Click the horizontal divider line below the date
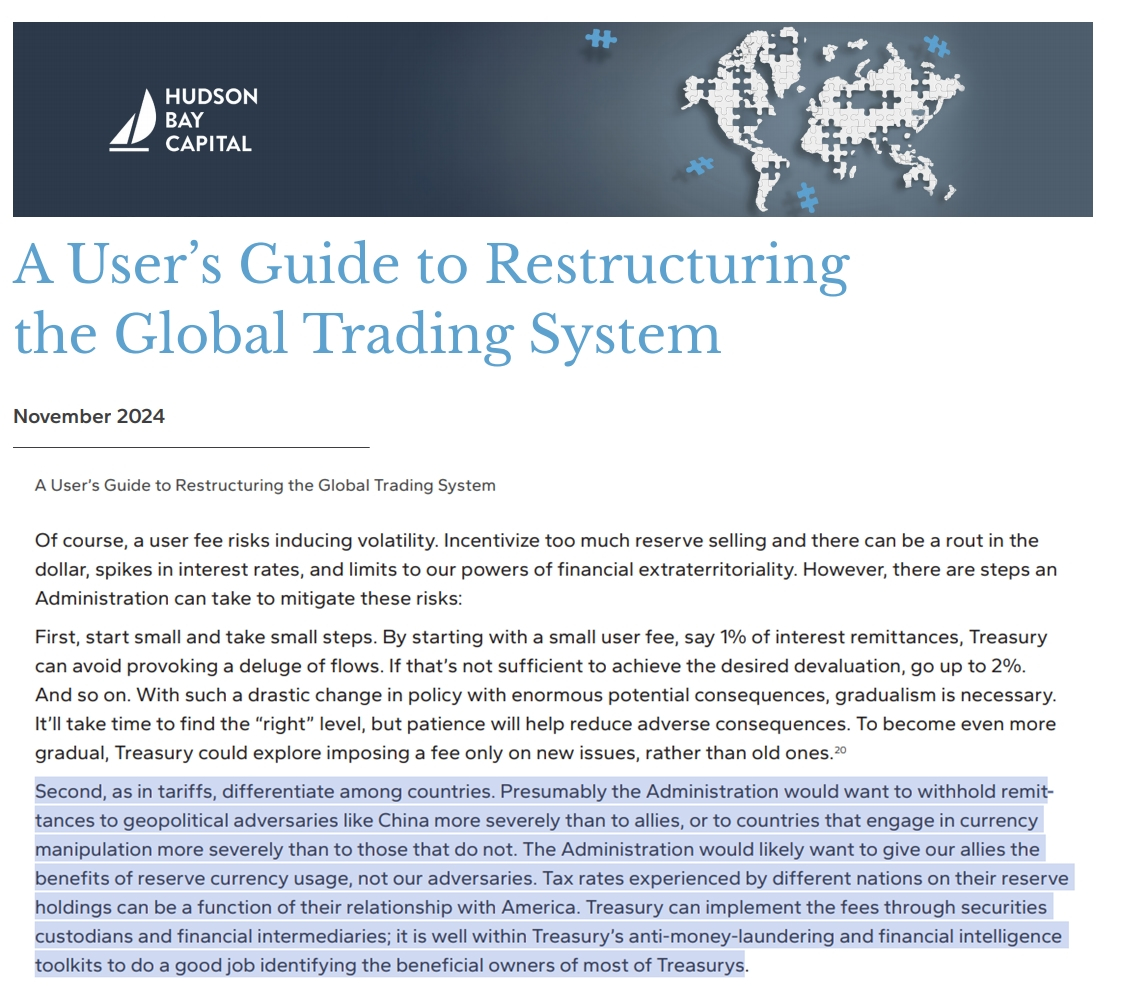 pos(191,448)
